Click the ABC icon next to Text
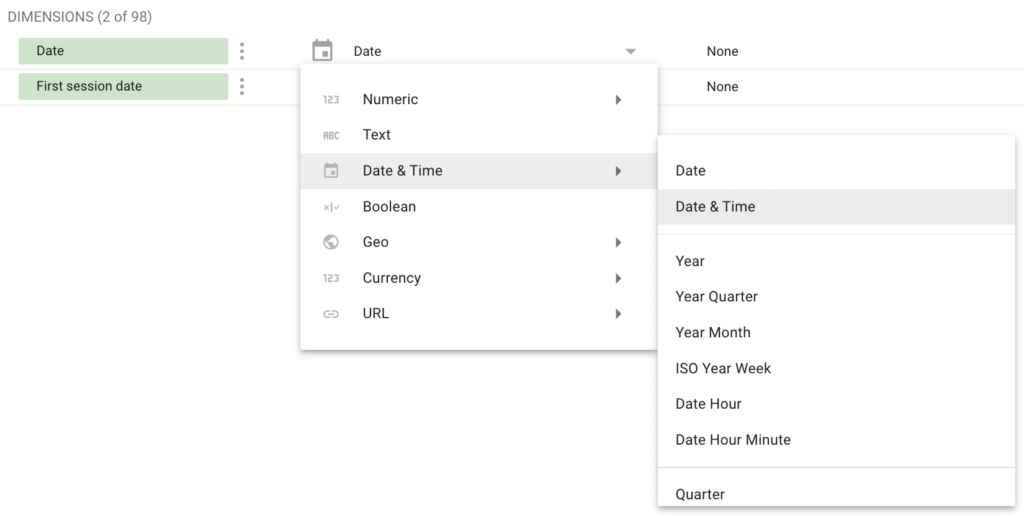The image size is (1024, 516). coord(331,135)
